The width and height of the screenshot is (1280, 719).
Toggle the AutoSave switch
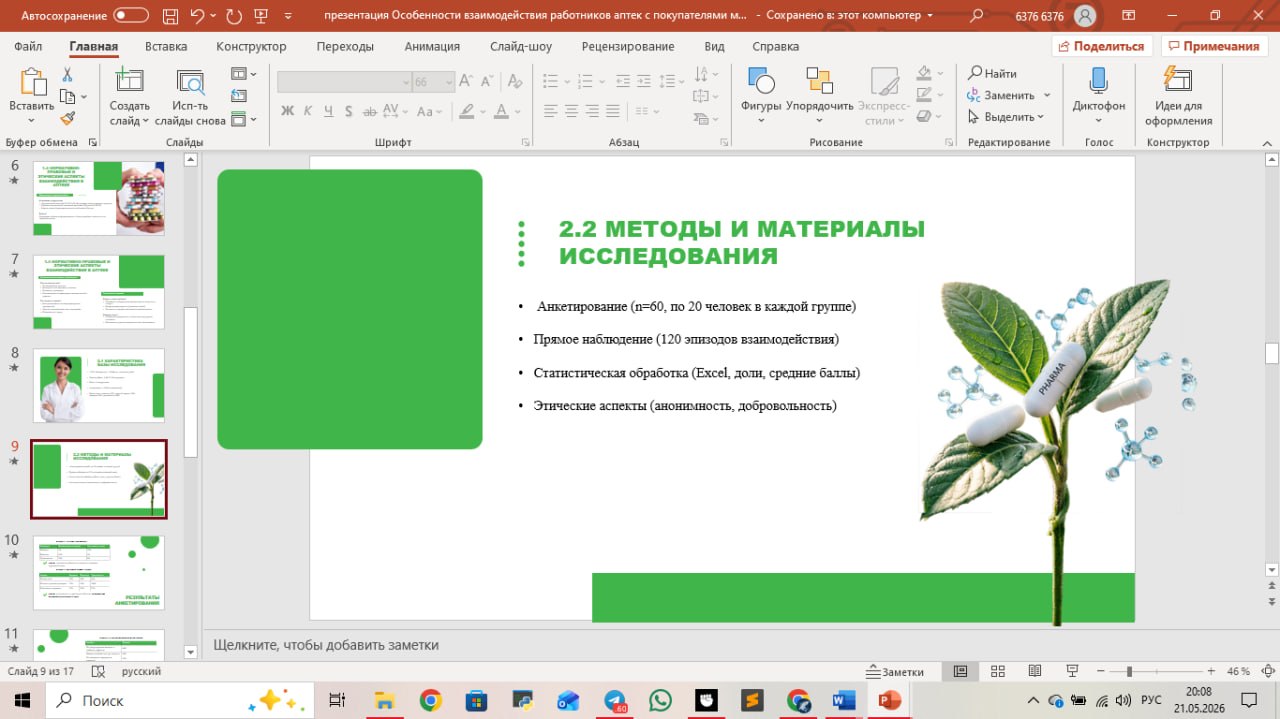131,15
